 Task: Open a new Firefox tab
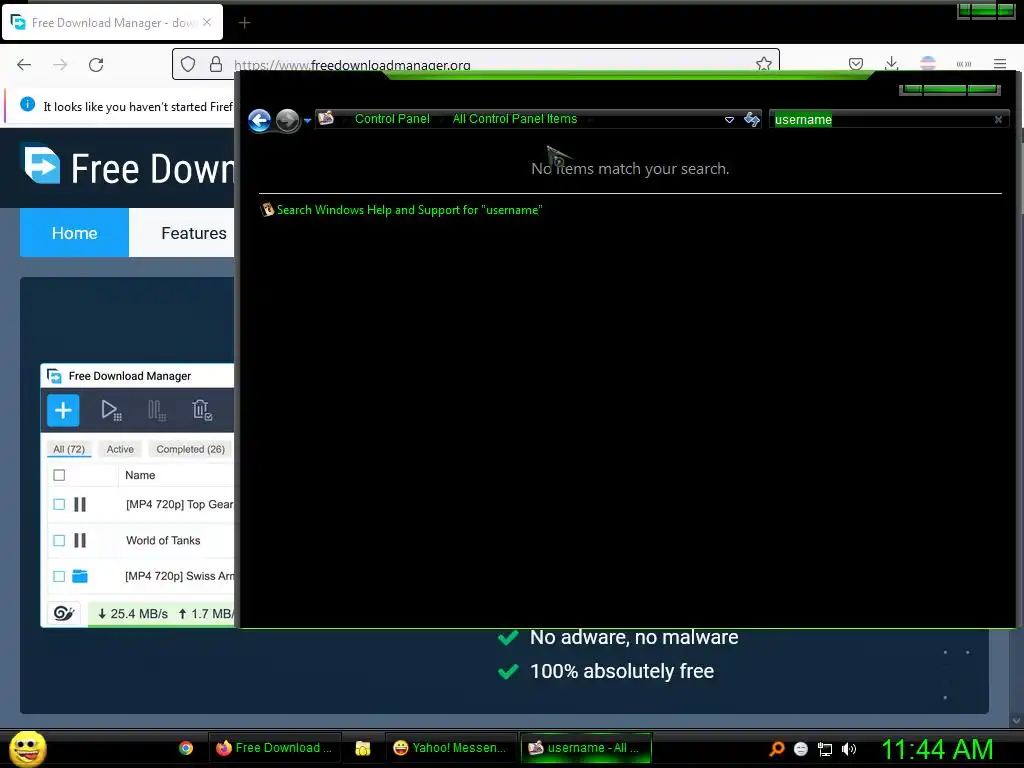(x=244, y=23)
